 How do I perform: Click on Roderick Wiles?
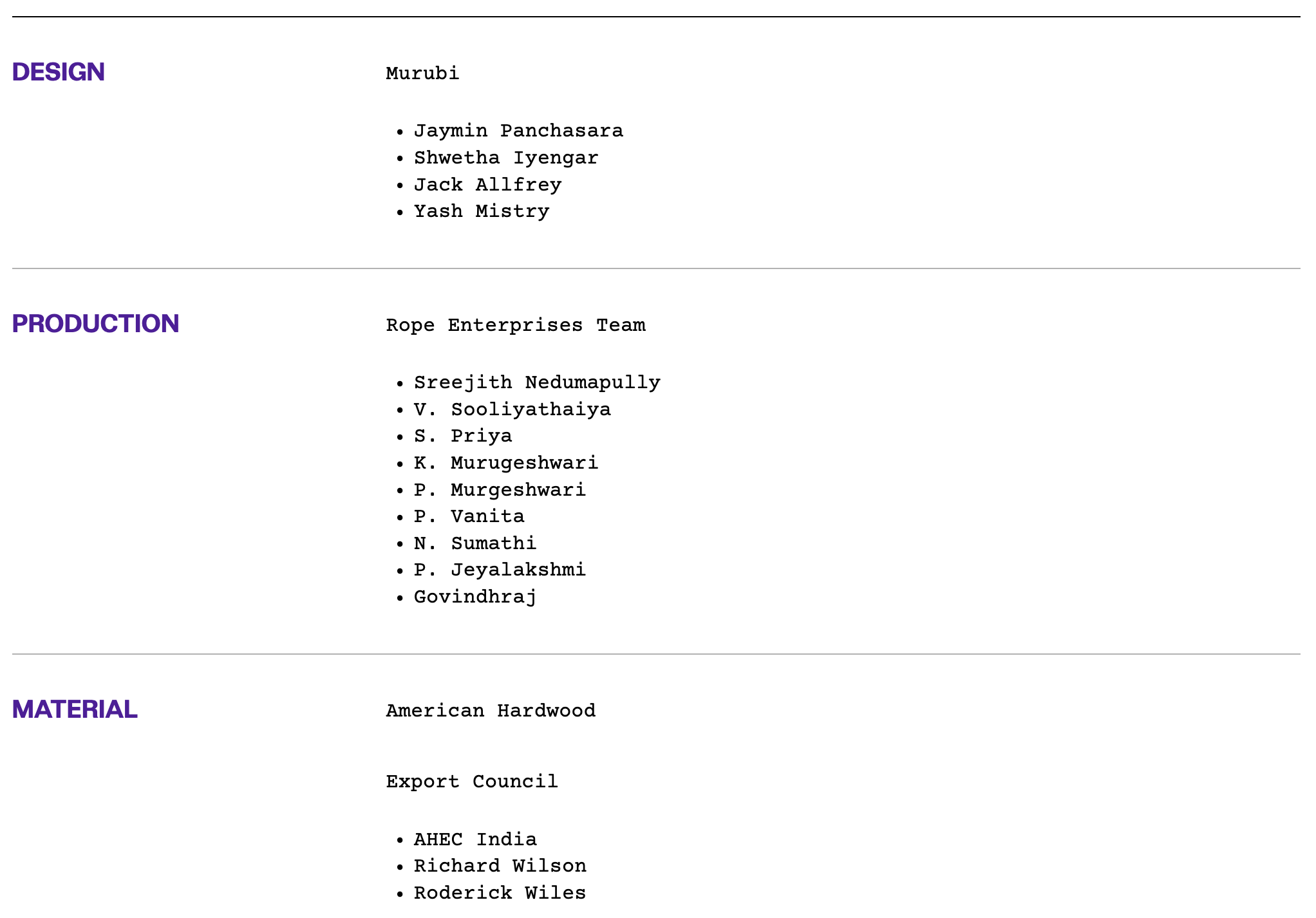(500, 893)
